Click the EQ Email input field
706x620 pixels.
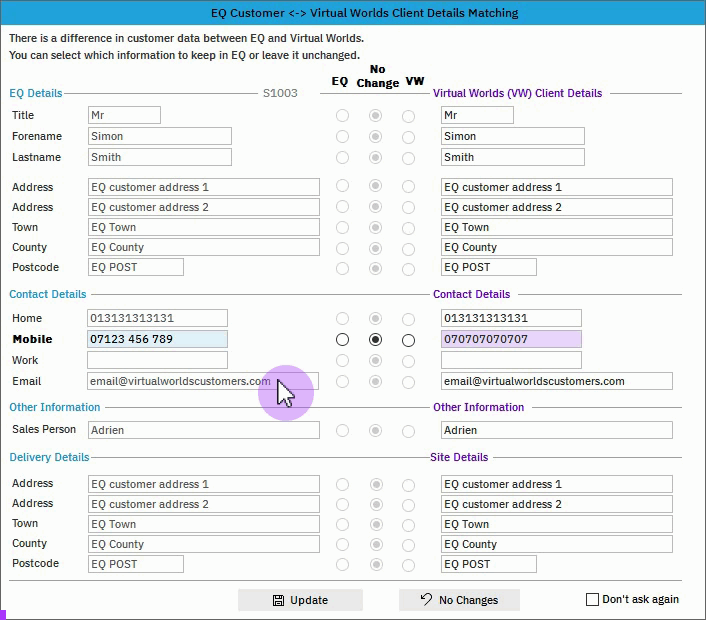coord(180,381)
